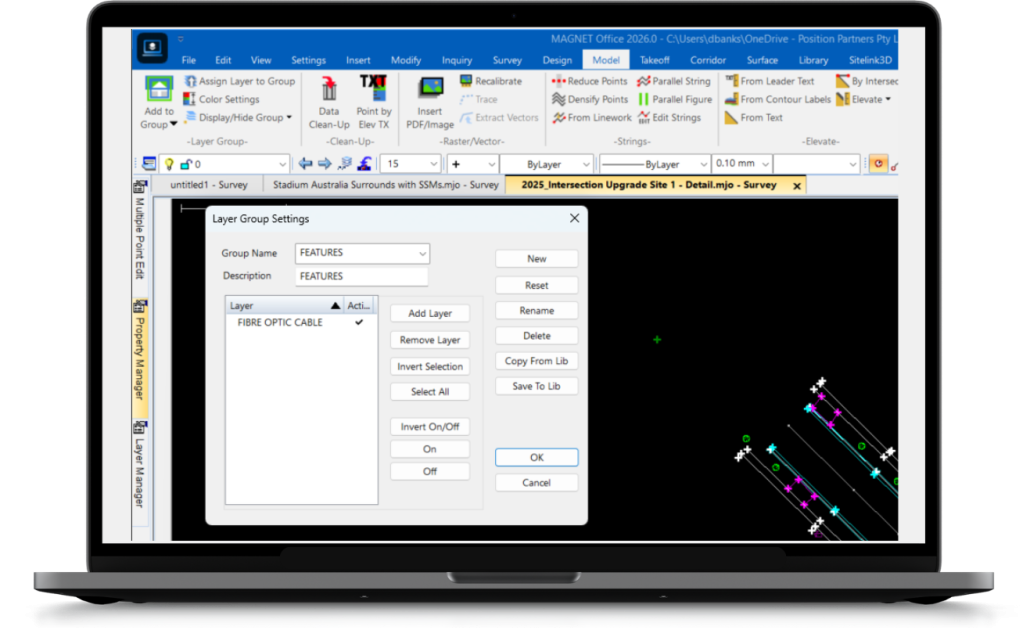Click the blue left arrow icon
Image resolution: width=1030 pixels, height=630 pixels.
click(x=305, y=164)
